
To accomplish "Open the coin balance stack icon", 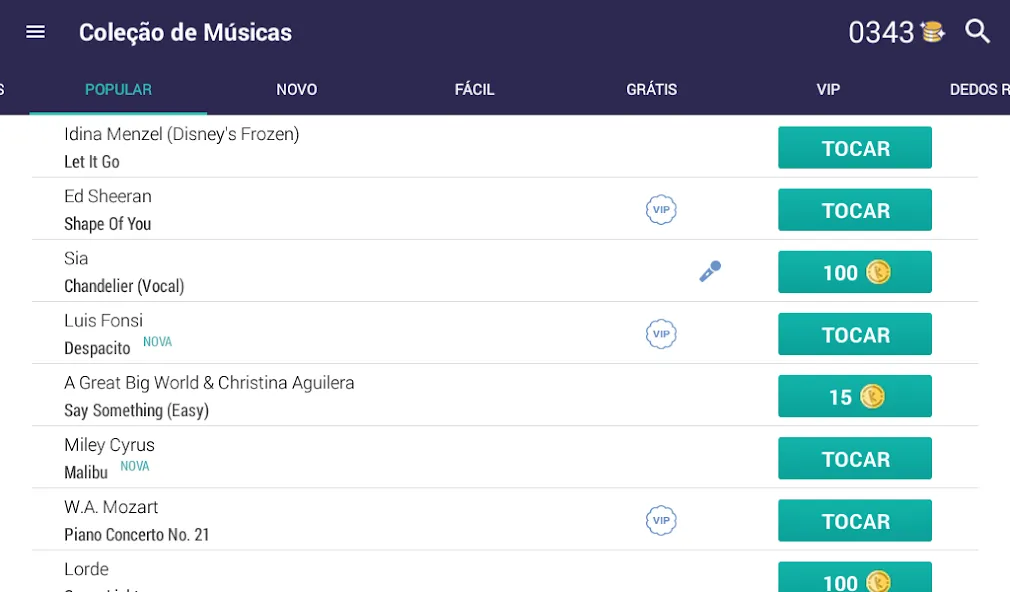I will [931, 32].
